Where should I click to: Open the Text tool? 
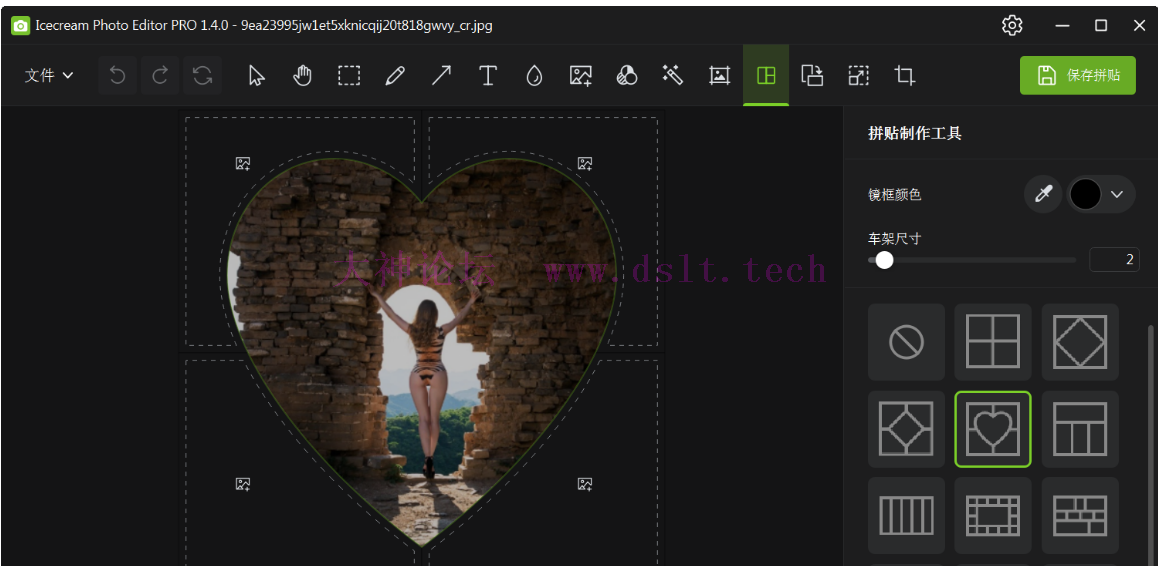(x=487, y=75)
